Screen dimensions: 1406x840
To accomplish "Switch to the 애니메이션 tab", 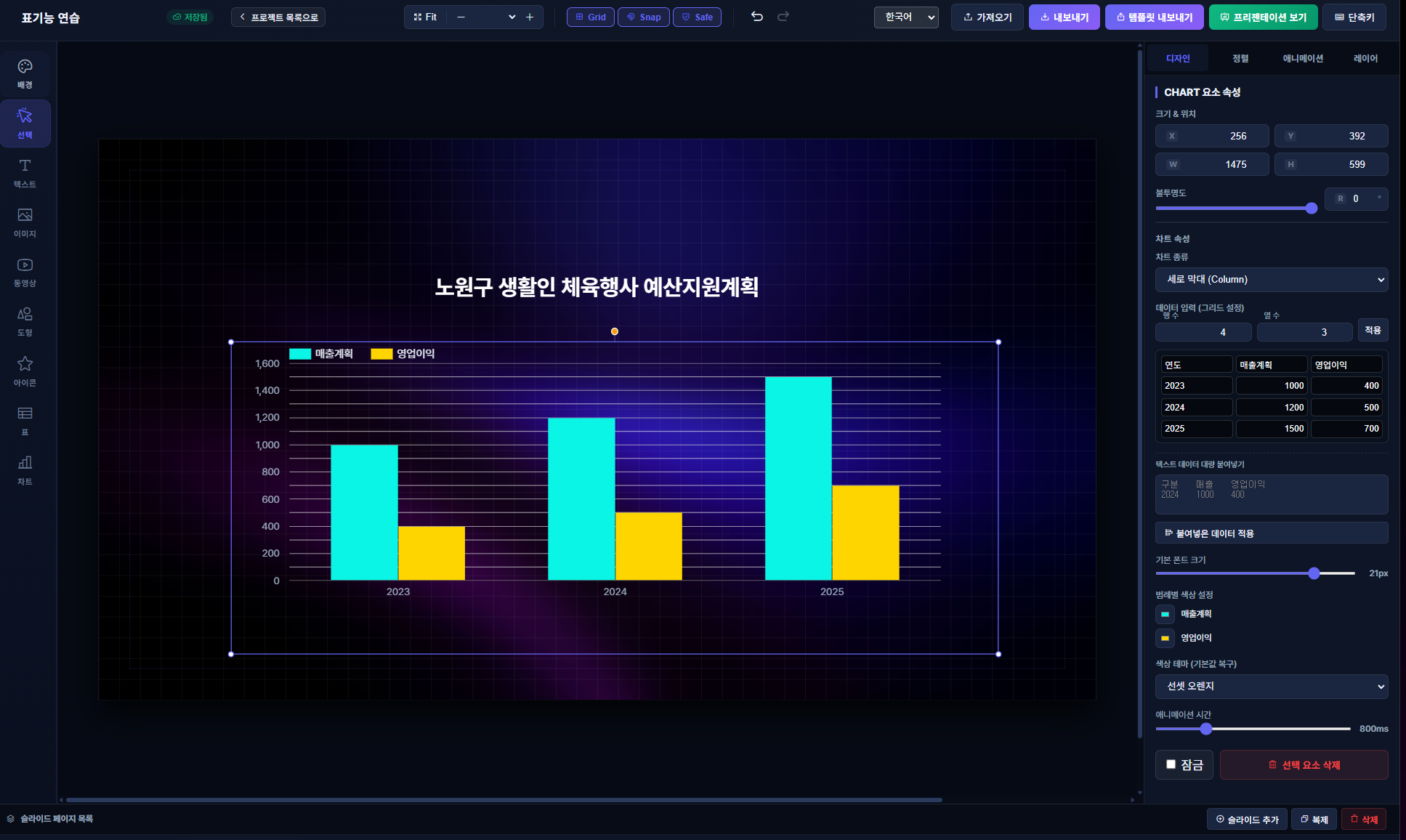I will (1303, 58).
